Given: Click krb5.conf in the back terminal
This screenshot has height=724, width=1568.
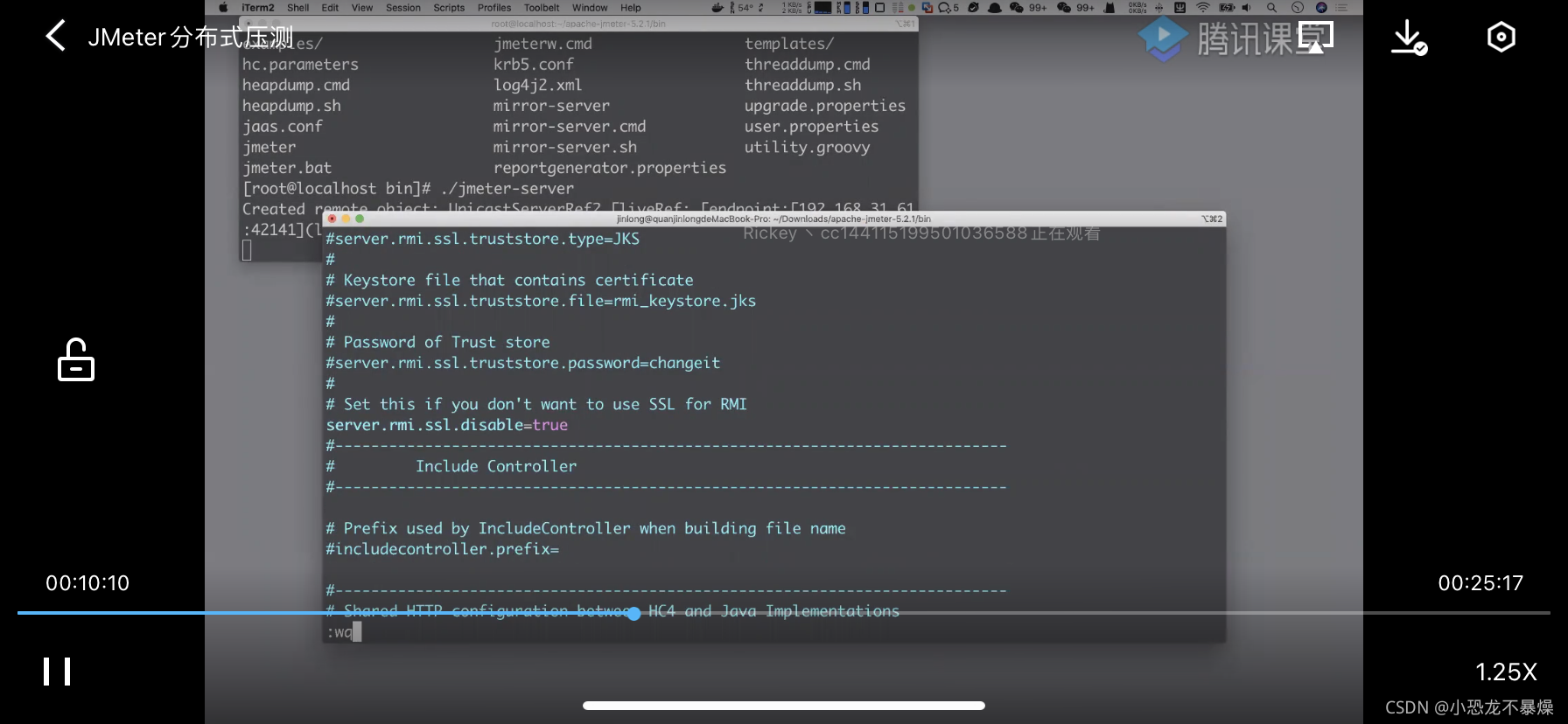Looking at the screenshot, I should pyautogui.click(x=533, y=65).
